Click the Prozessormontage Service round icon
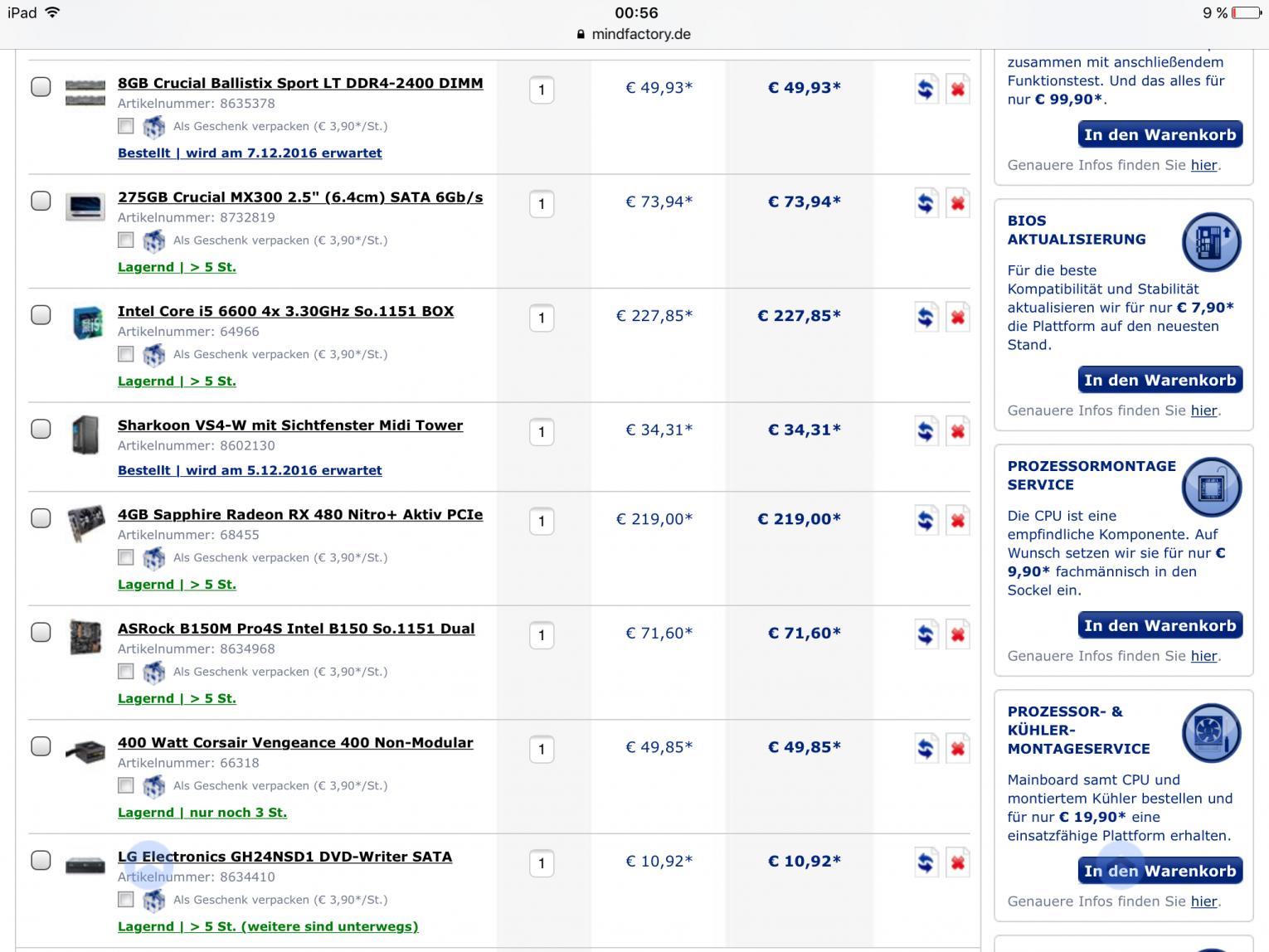Screen dimensions: 1269x952 click(1211, 488)
